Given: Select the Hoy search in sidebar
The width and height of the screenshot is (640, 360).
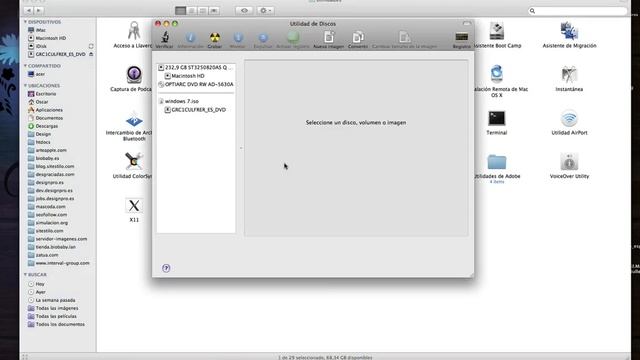Looking at the screenshot, I should coord(36,284).
